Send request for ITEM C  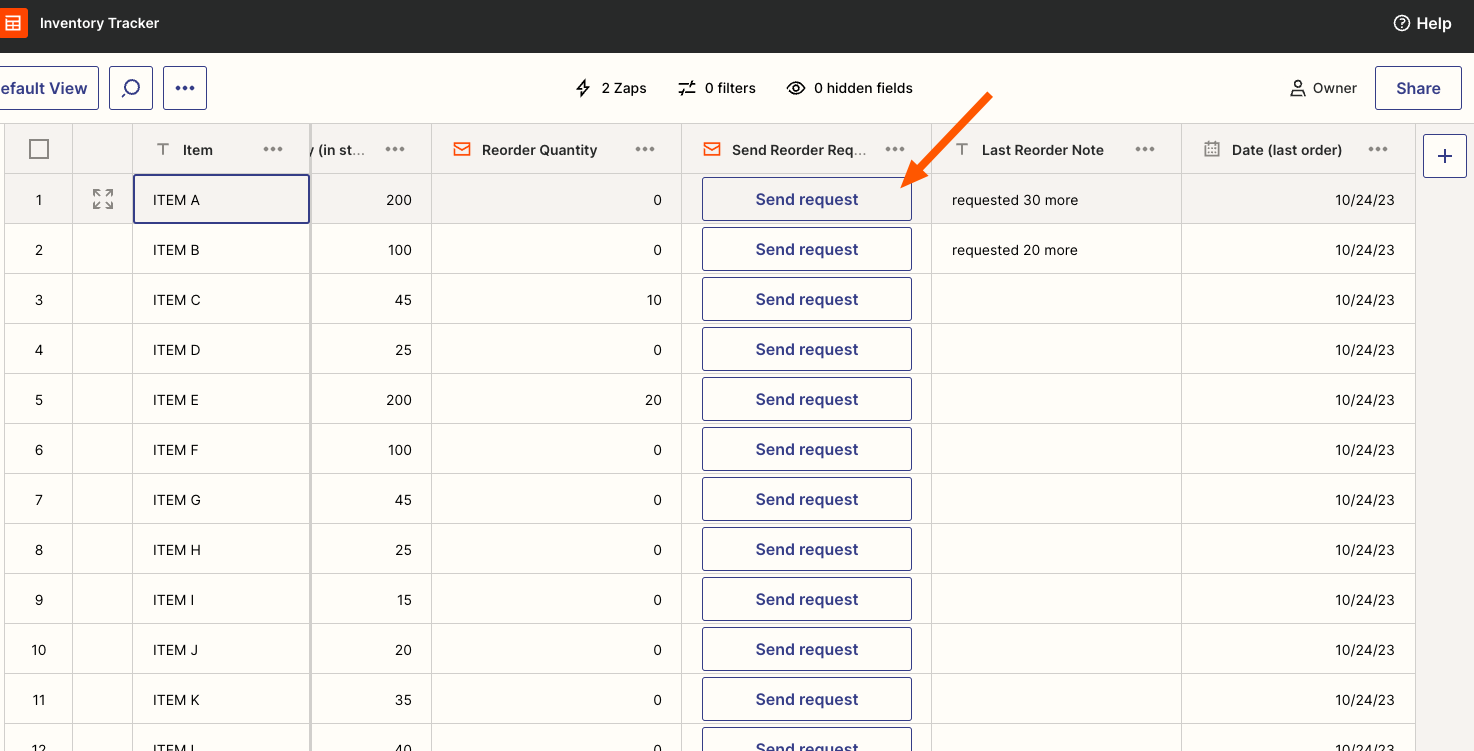pos(807,299)
